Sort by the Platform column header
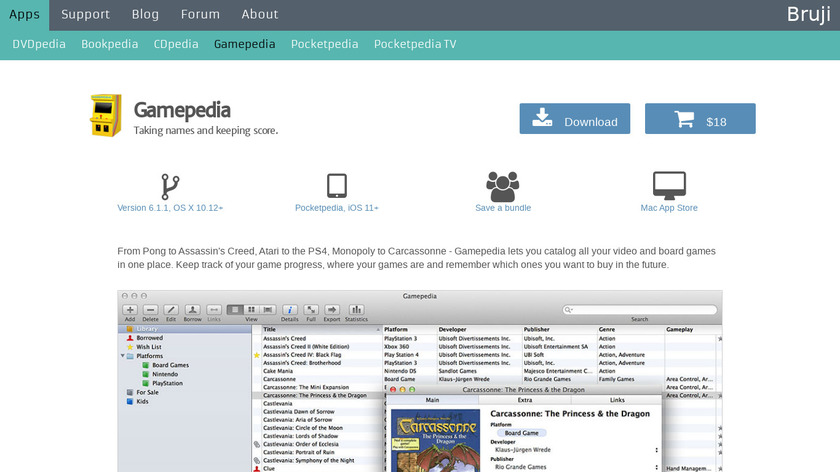The height and width of the screenshot is (472, 840). (409, 329)
